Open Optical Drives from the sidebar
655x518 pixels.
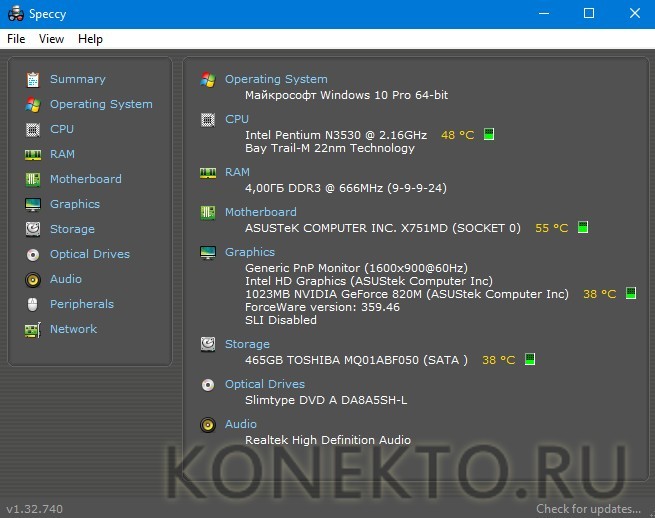coord(90,254)
